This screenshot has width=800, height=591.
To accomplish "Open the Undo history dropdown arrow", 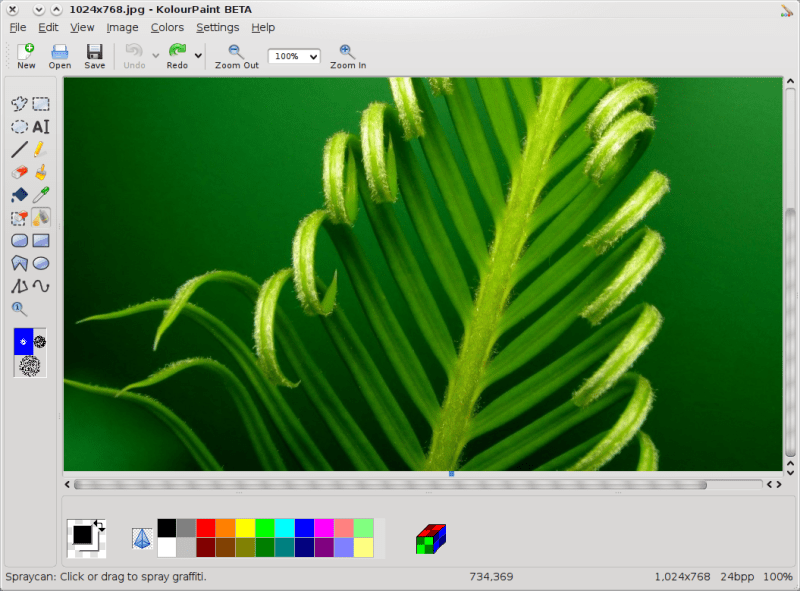I will (154, 56).
